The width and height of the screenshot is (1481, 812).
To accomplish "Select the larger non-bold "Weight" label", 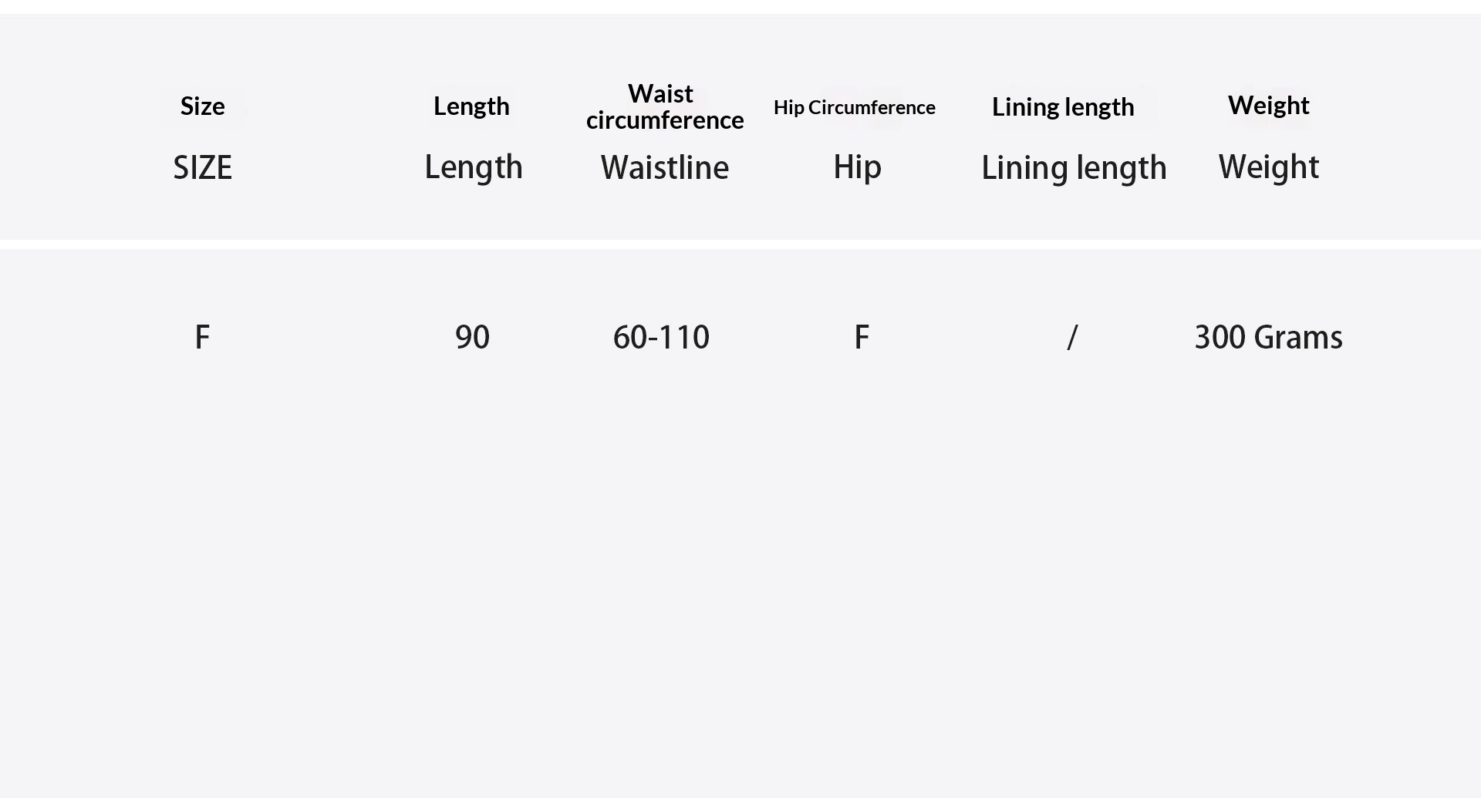I will tap(1268, 167).
